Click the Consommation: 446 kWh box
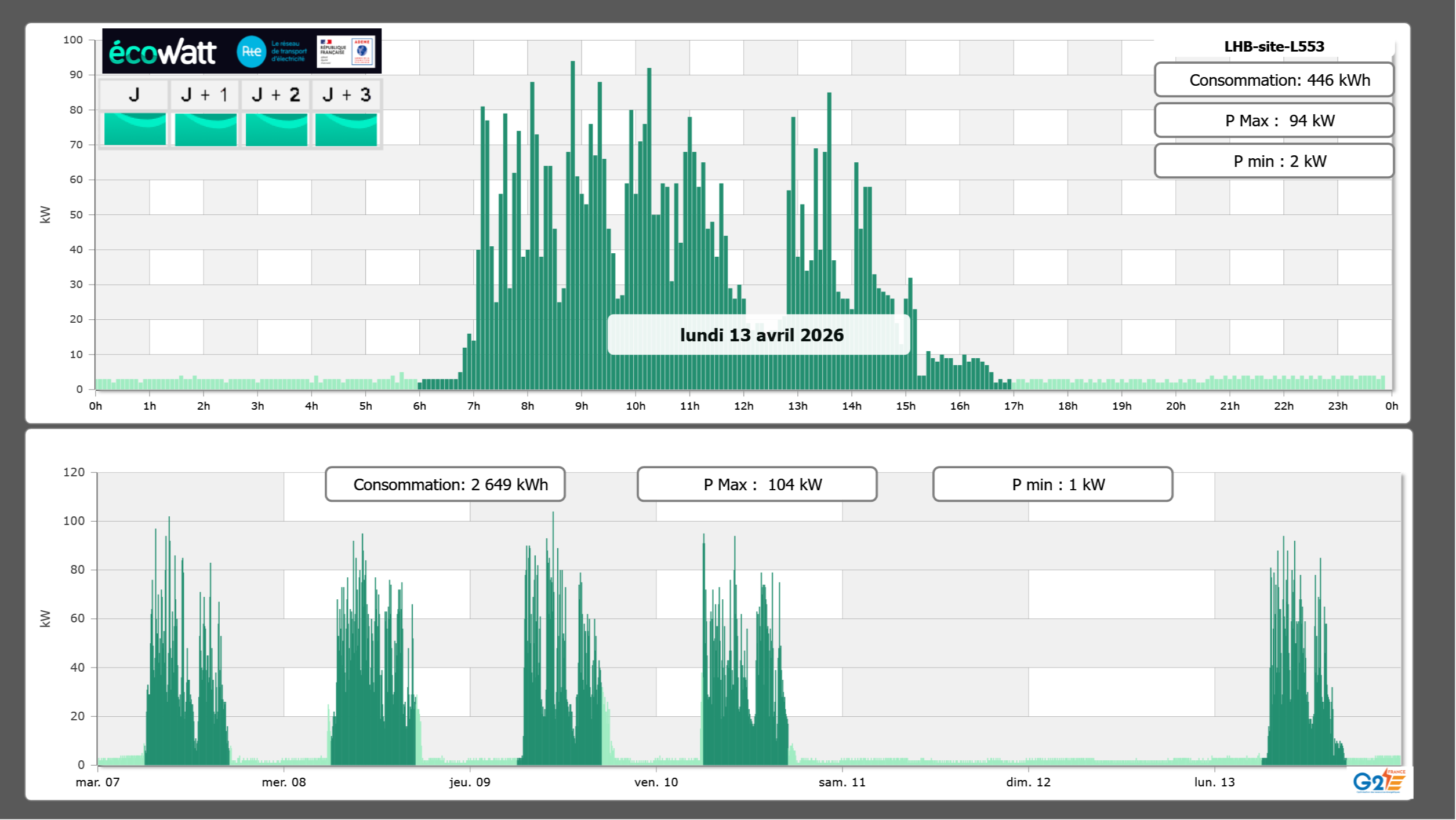The height and width of the screenshot is (820, 1456). pos(1273,80)
